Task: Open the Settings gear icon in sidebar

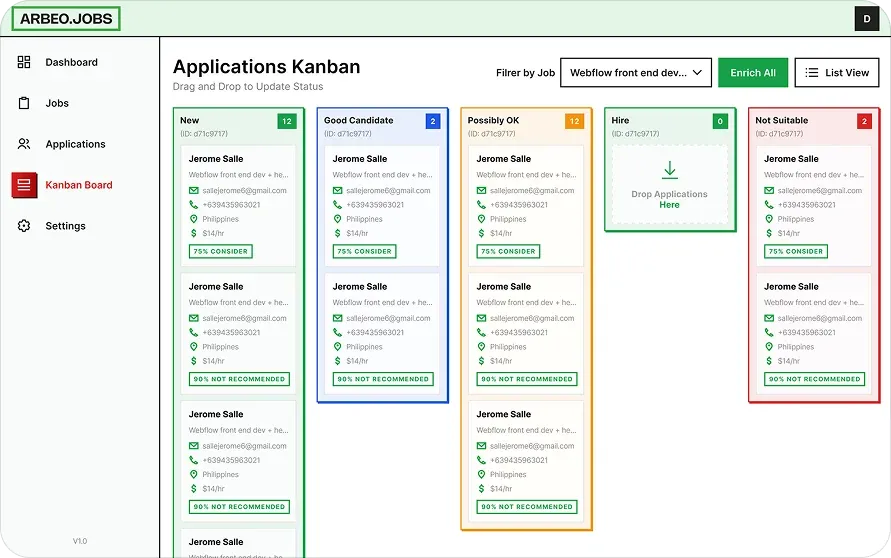Action: 24,226
